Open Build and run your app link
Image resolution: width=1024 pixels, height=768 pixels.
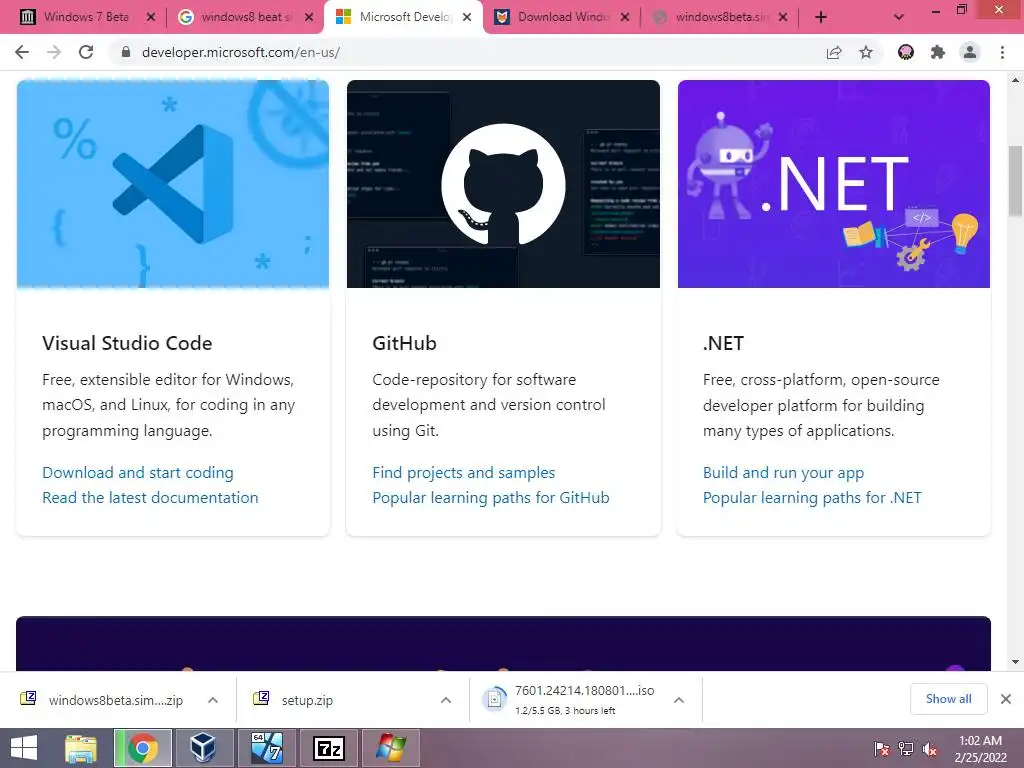(x=783, y=472)
